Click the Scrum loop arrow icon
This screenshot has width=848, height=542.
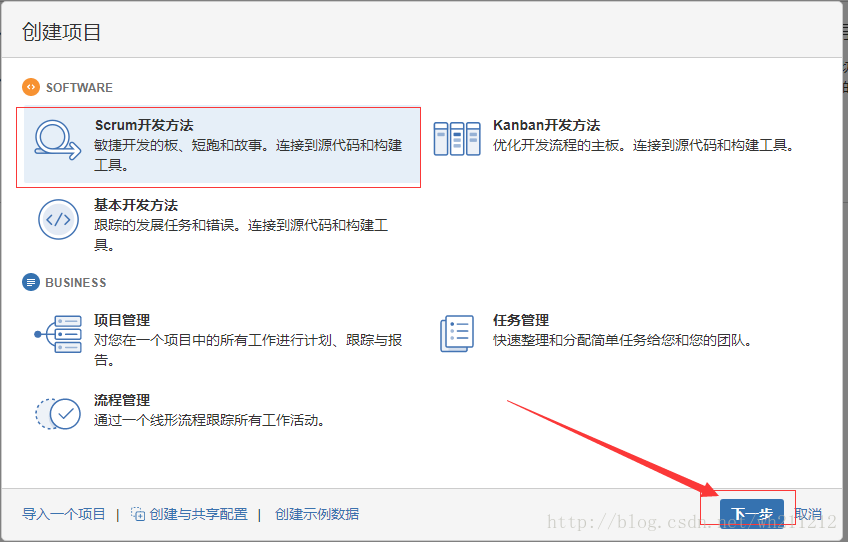pyautogui.click(x=58, y=140)
